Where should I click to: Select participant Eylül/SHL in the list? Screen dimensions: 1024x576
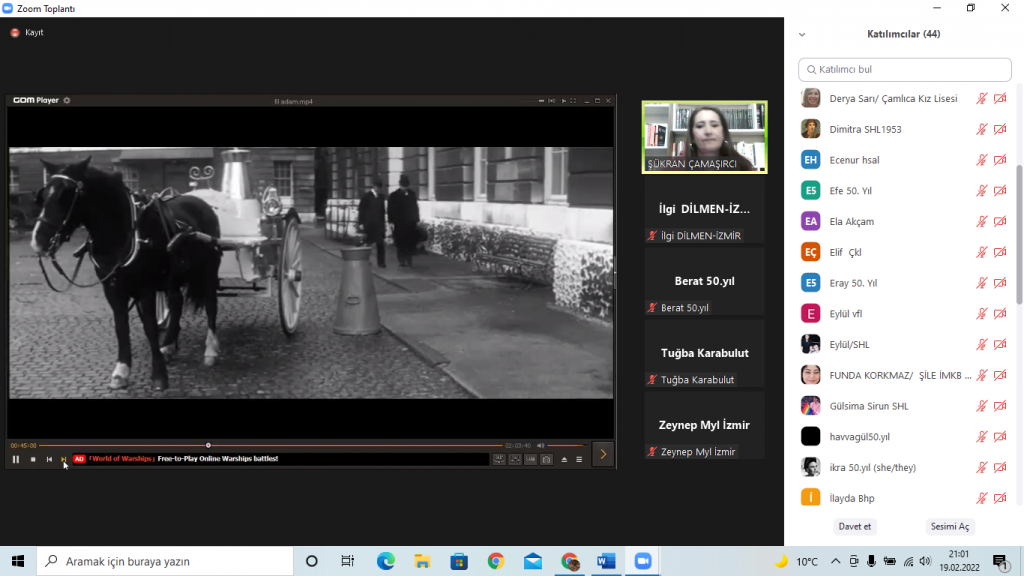[x=849, y=345]
